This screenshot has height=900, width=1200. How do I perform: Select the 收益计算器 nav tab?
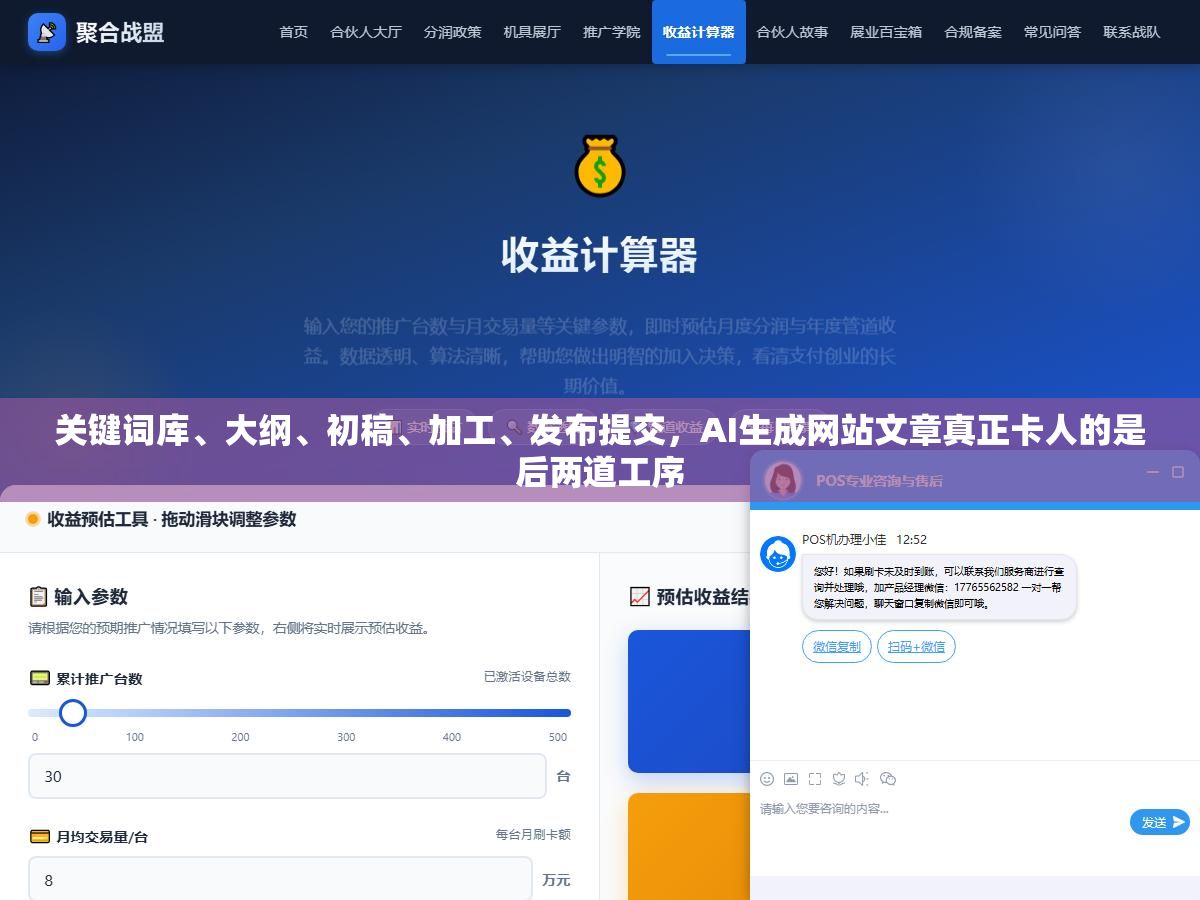click(699, 32)
